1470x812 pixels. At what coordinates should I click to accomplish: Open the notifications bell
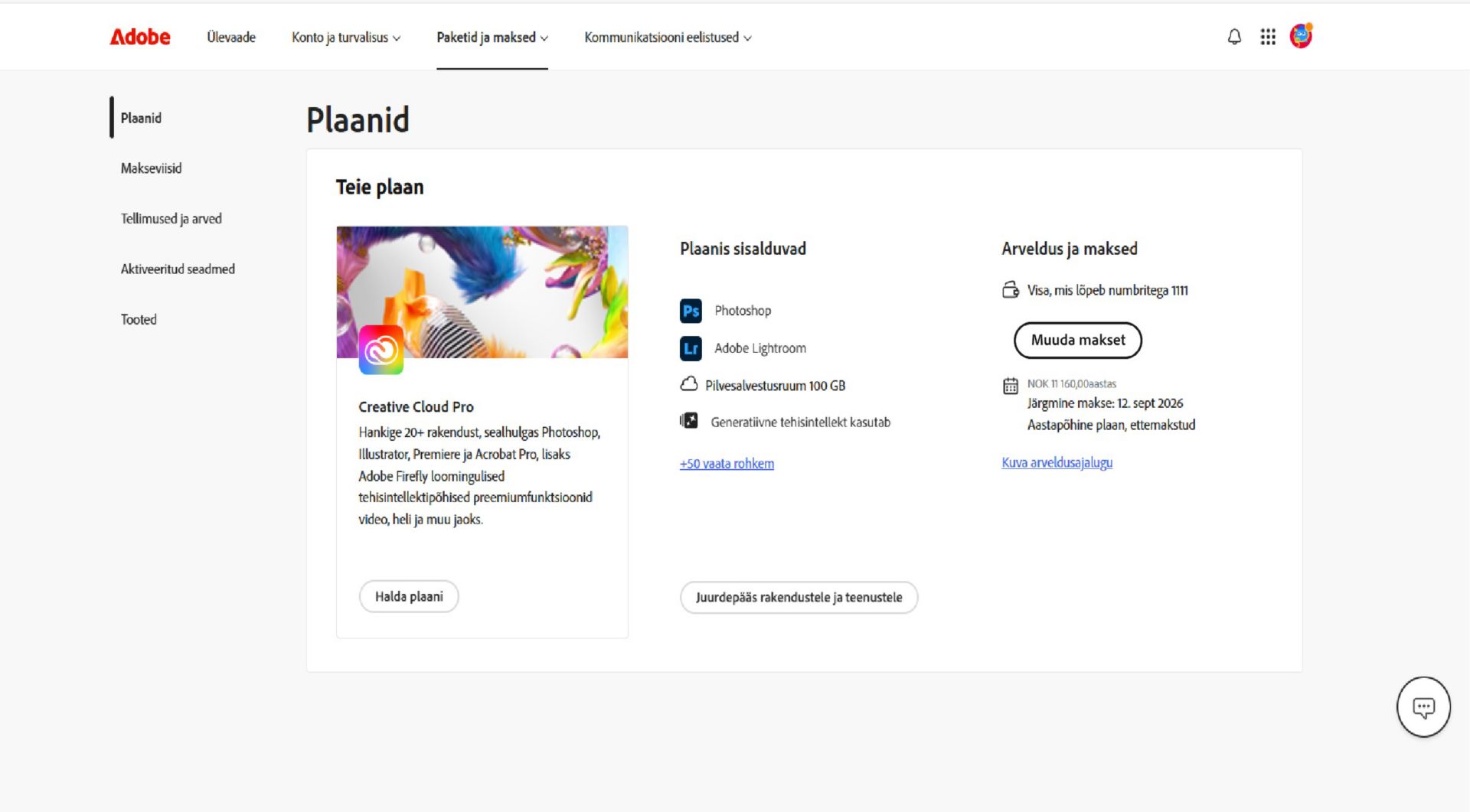(x=1234, y=36)
